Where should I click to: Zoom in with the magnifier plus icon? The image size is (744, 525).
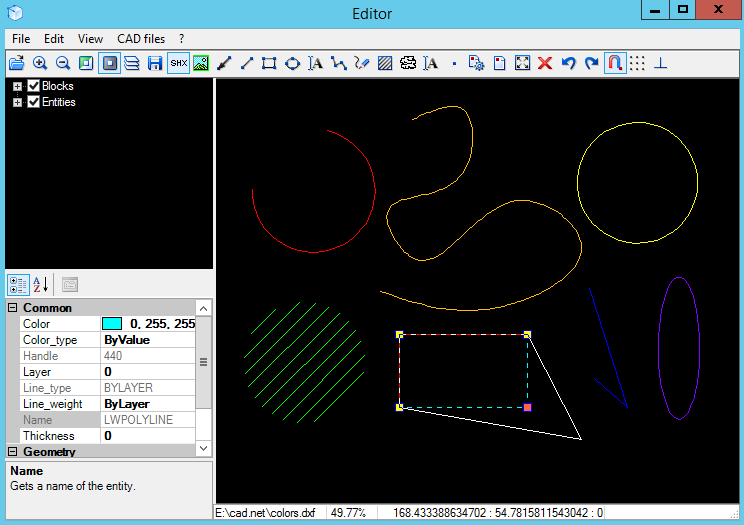tap(40, 63)
